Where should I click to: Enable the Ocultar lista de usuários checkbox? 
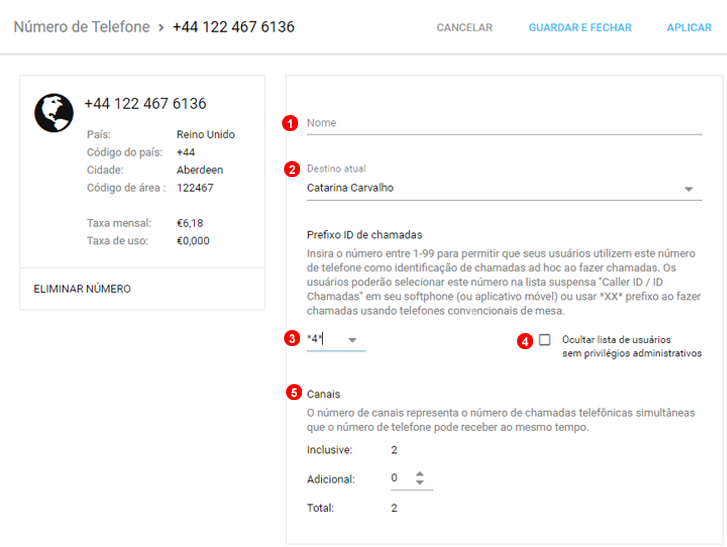click(545, 340)
